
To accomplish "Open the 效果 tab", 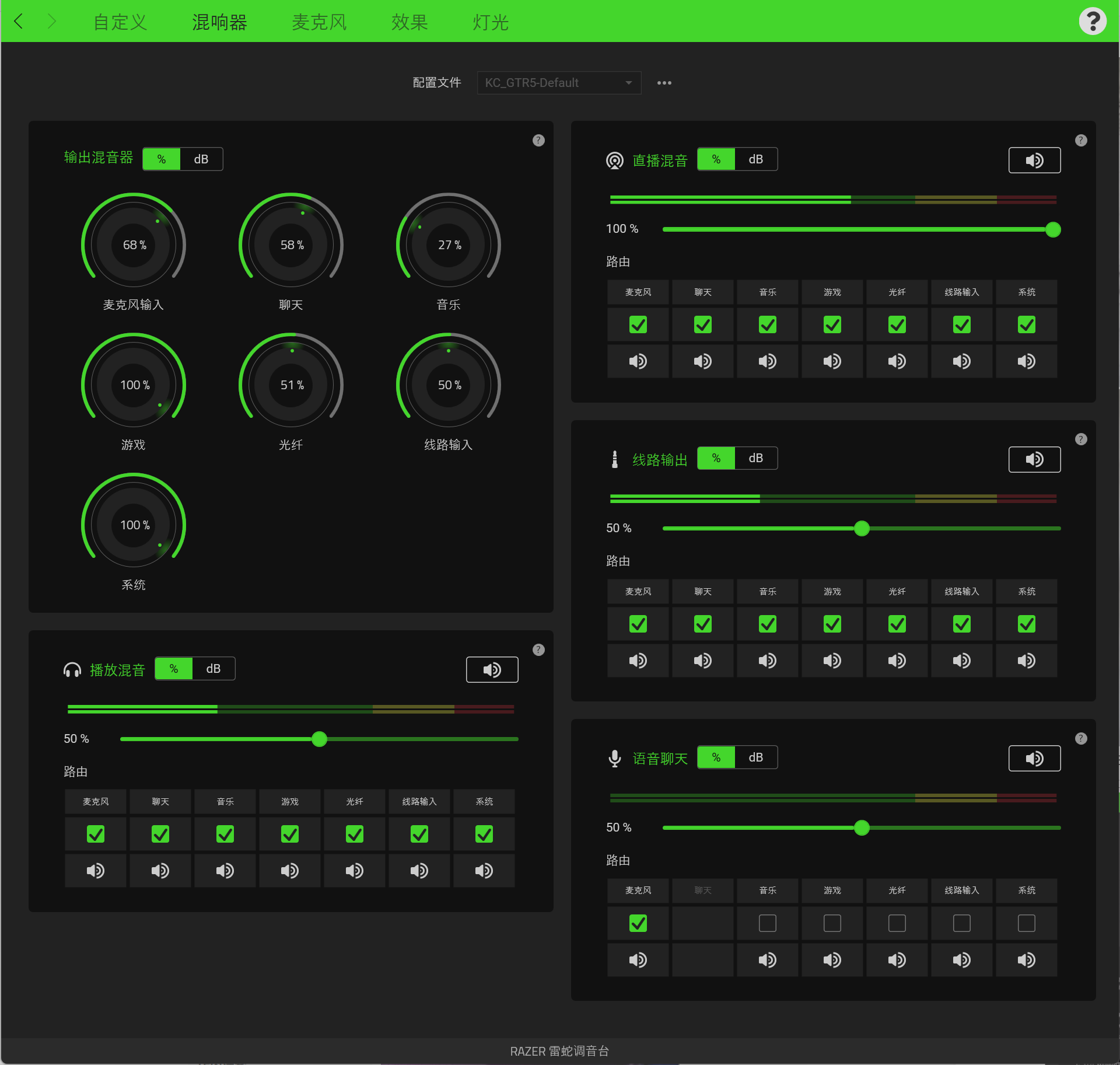I will (x=409, y=22).
